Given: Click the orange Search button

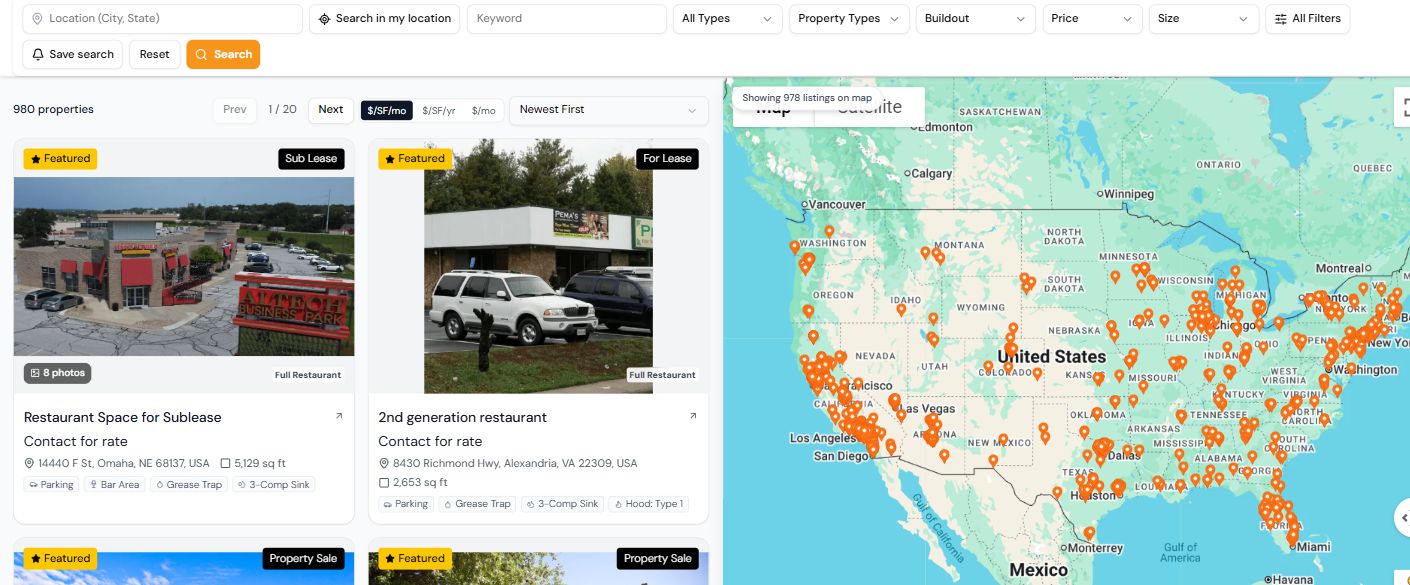Looking at the screenshot, I should [x=223, y=54].
